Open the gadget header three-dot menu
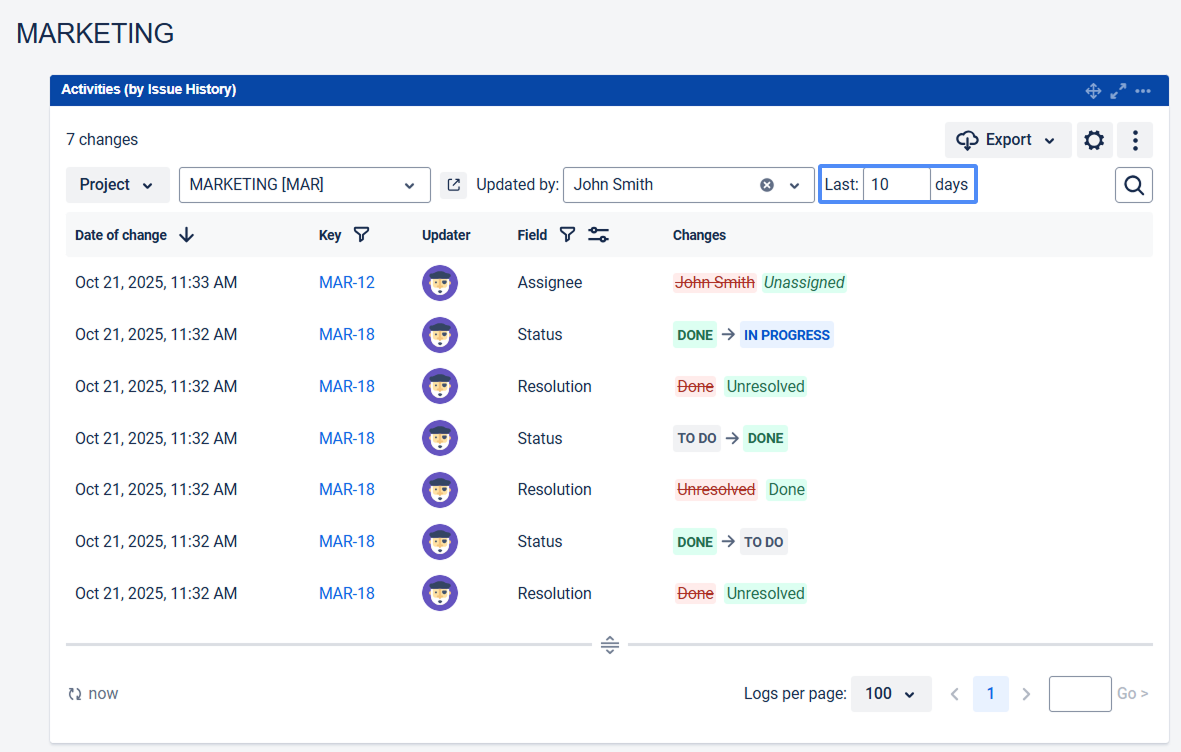Image resolution: width=1181 pixels, height=752 pixels. point(1143,91)
